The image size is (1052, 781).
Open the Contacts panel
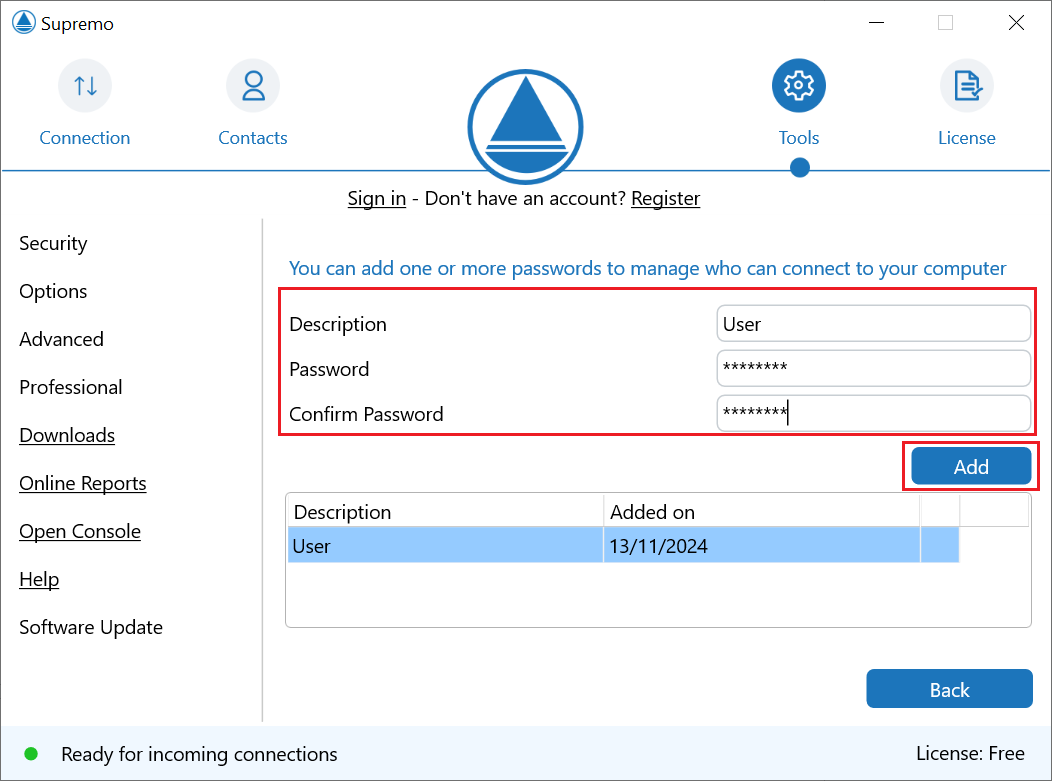(x=252, y=100)
